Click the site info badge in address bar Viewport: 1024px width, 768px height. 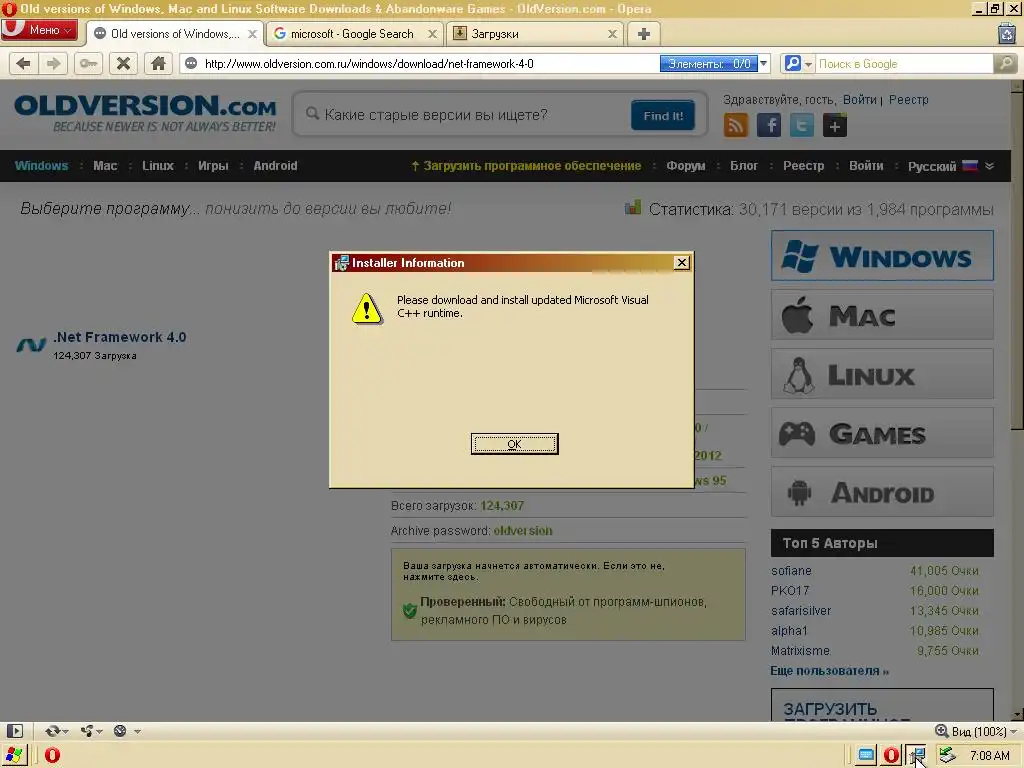(191, 63)
